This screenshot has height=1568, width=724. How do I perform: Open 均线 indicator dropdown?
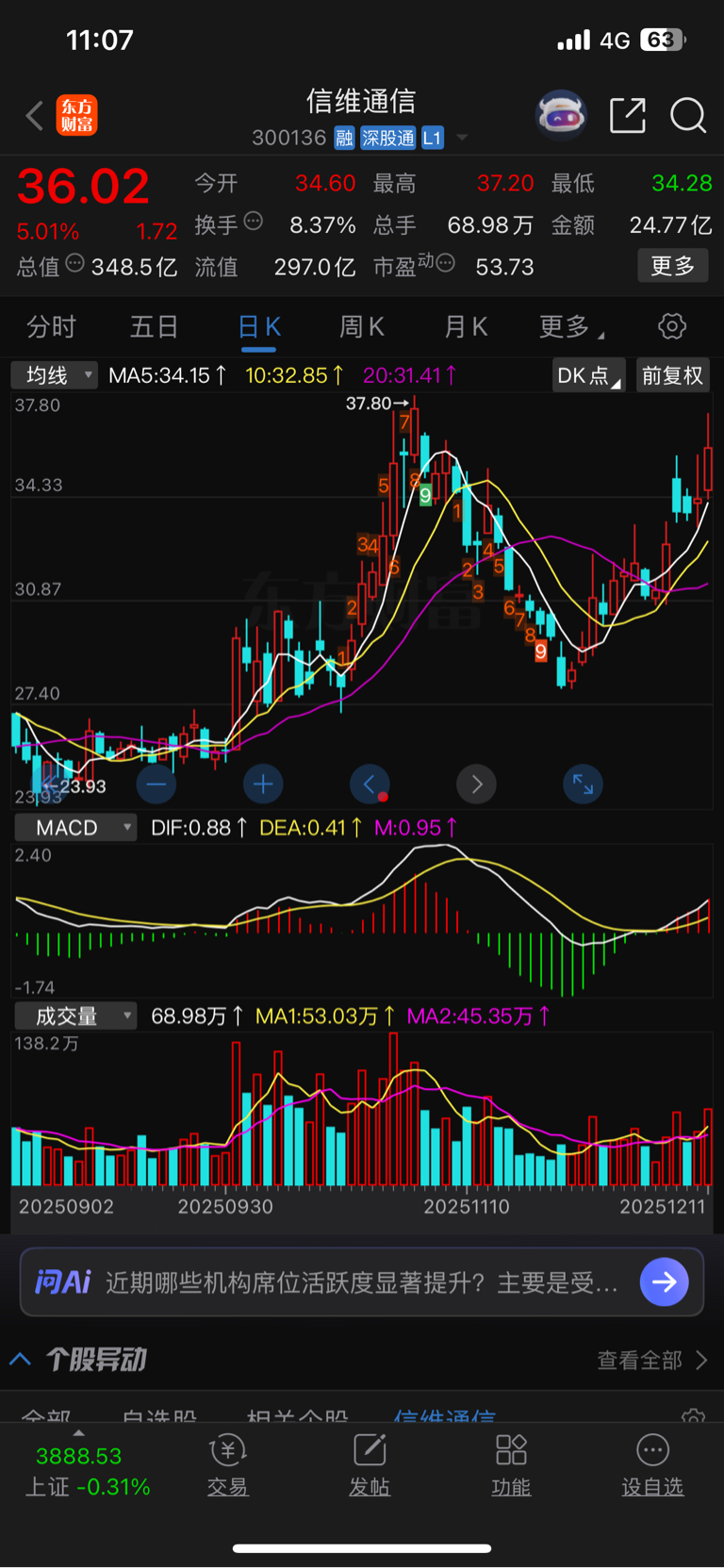(x=55, y=375)
